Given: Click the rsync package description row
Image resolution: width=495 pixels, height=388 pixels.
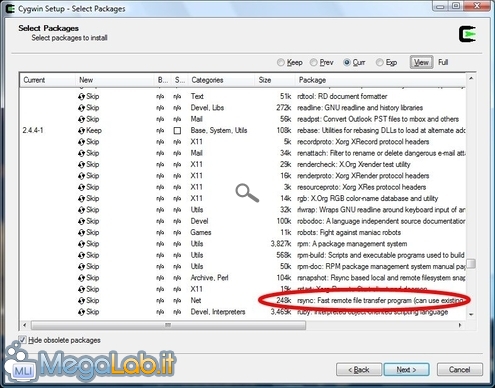Looking at the screenshot, I should tap(380, 301).
